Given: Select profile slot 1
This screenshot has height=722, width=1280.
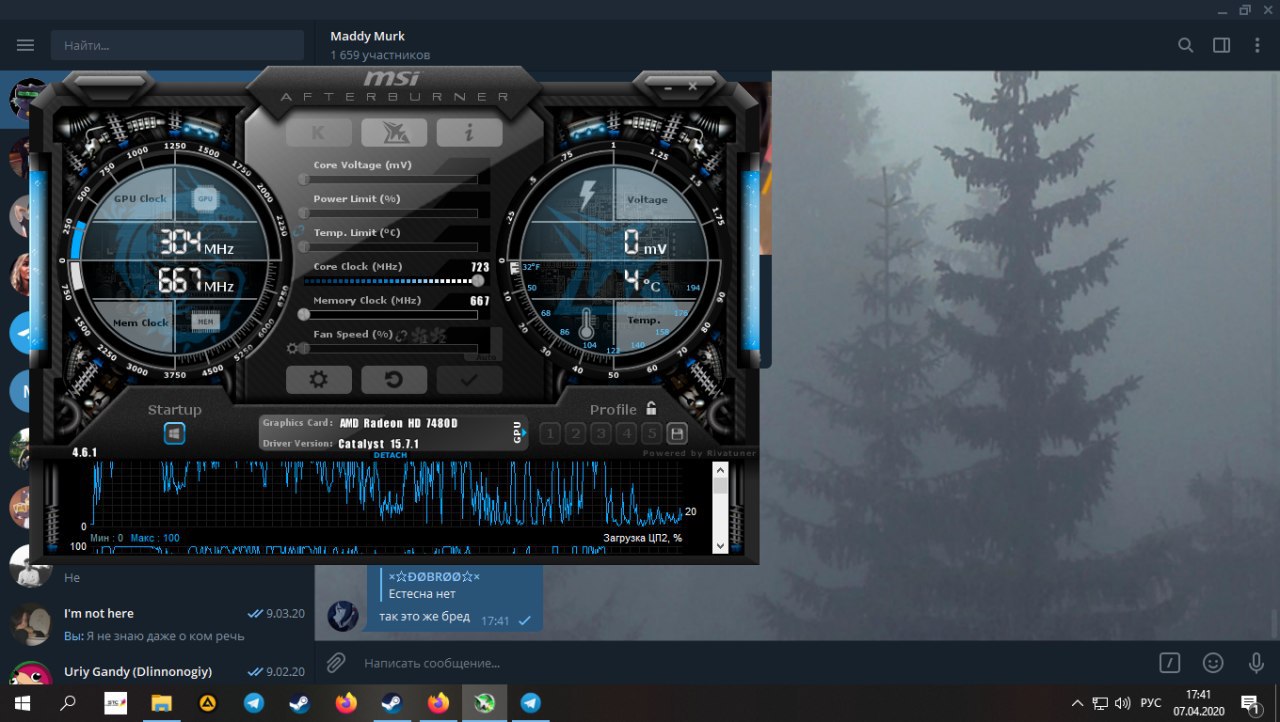Looking at the screenshot, I should coord(549,434).
